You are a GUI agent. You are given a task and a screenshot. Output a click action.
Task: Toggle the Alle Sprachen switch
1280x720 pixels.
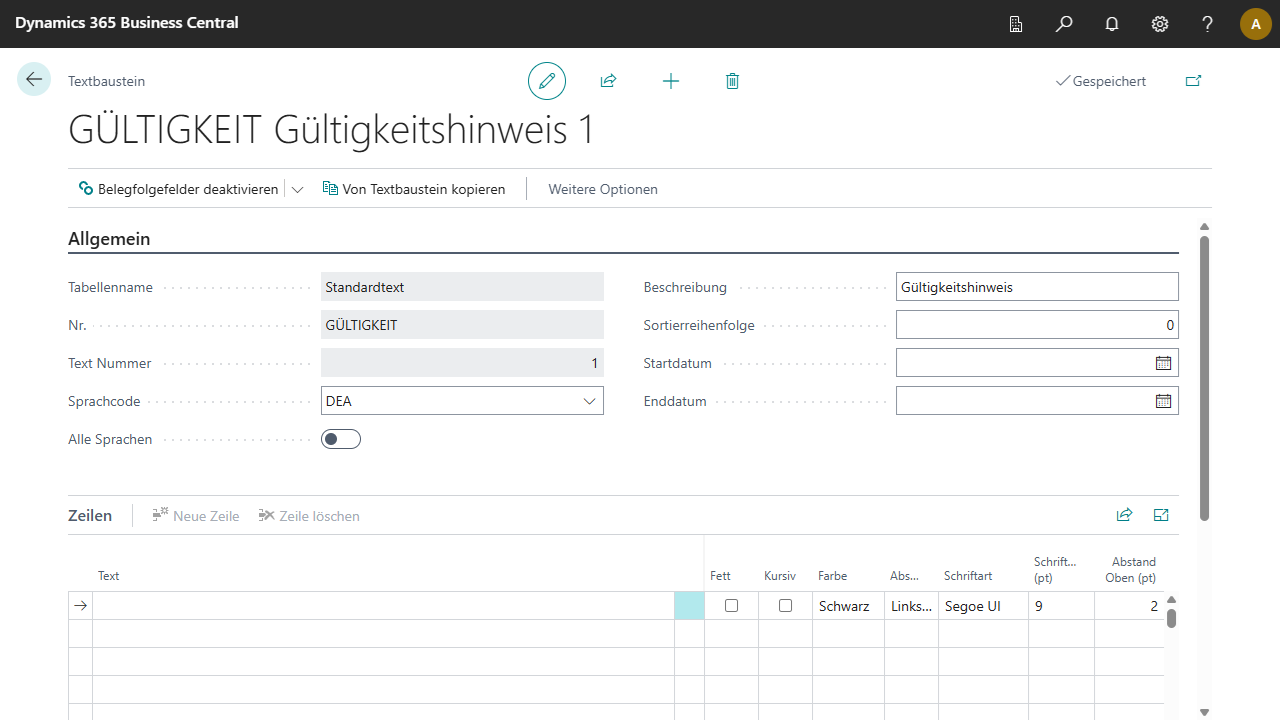point(341,439)
